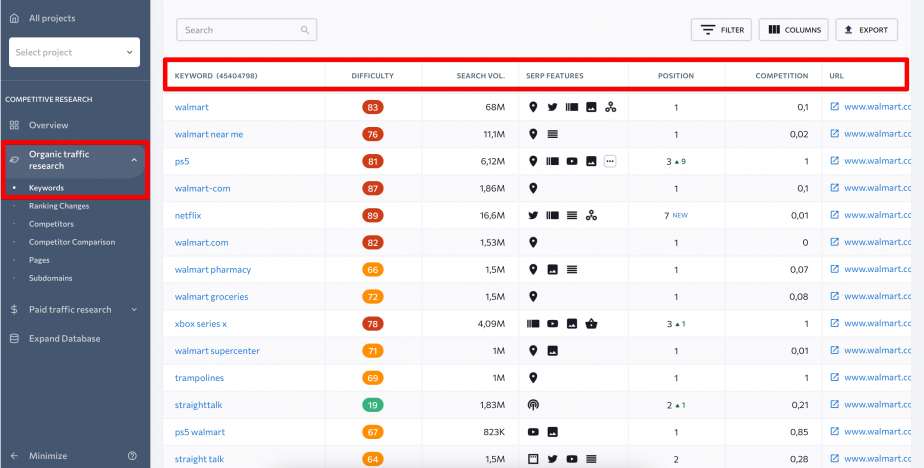This screenshot has width=924, height=468.
Task: Click the help question mark icon
Action: (132, 456)
